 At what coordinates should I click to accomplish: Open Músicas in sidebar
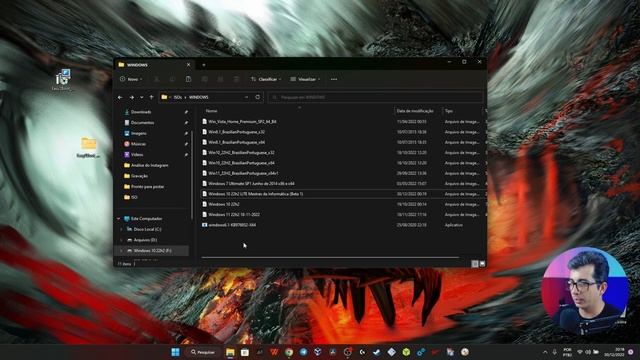(x=138, y=144)
